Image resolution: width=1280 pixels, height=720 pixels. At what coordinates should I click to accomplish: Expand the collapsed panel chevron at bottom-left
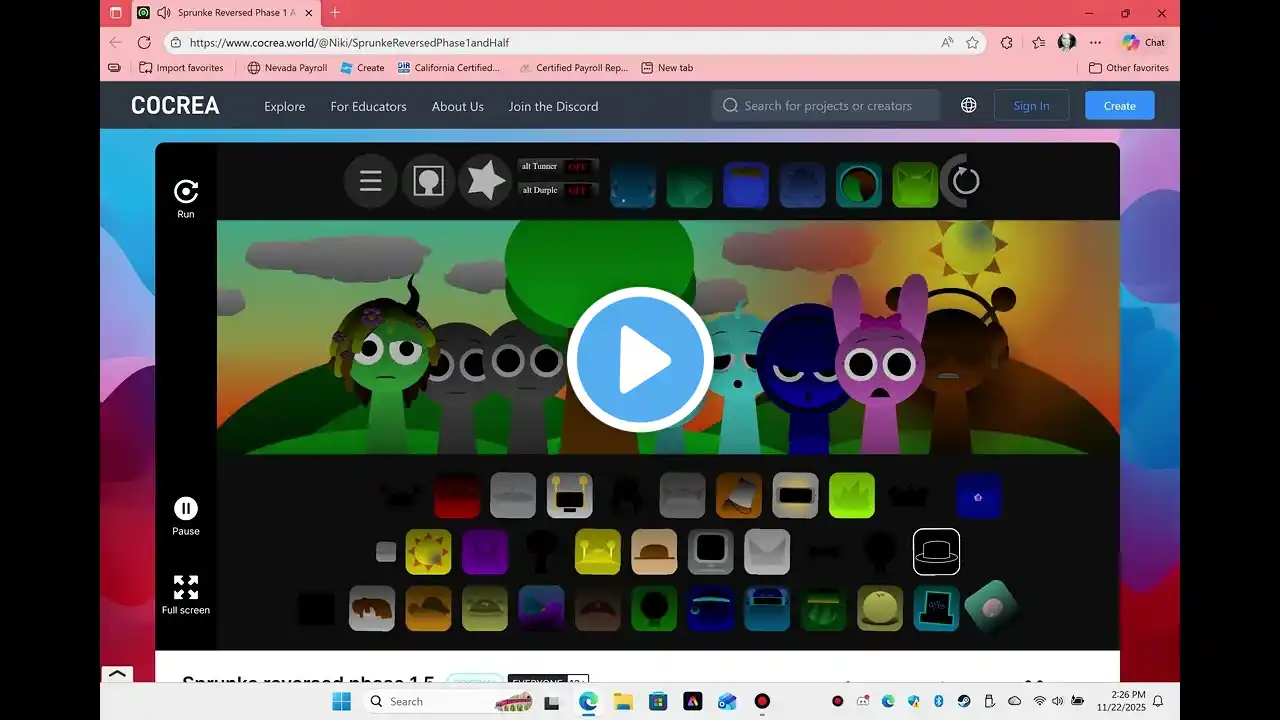tap(117, 675)
